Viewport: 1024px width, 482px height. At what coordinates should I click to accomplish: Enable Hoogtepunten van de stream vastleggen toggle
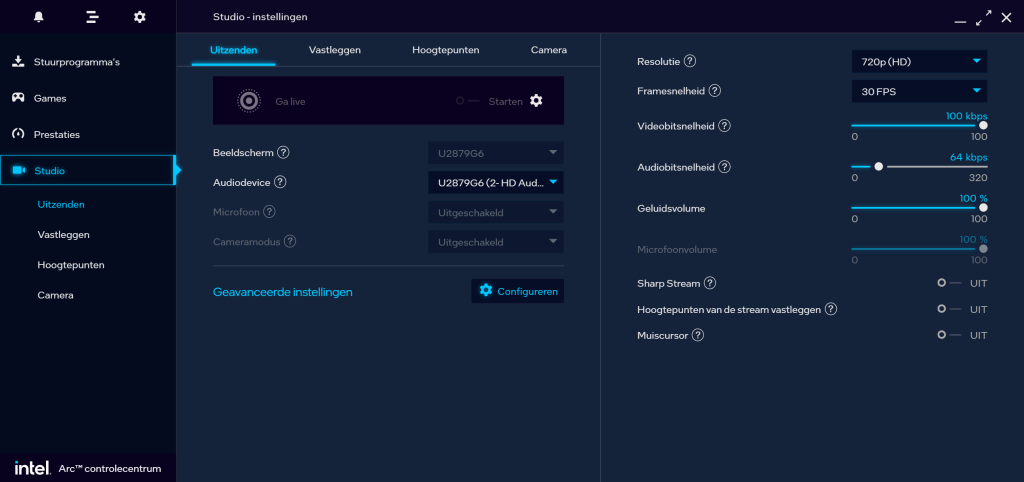point(950,308)
